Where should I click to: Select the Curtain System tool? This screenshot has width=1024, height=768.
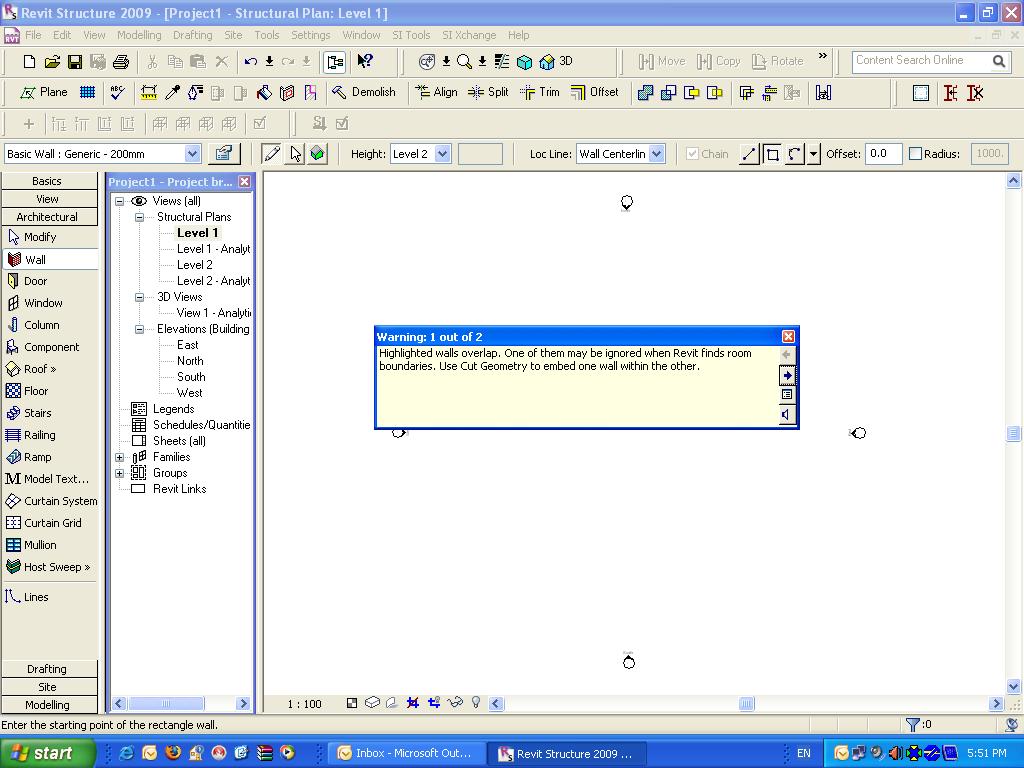pos(52,501)
